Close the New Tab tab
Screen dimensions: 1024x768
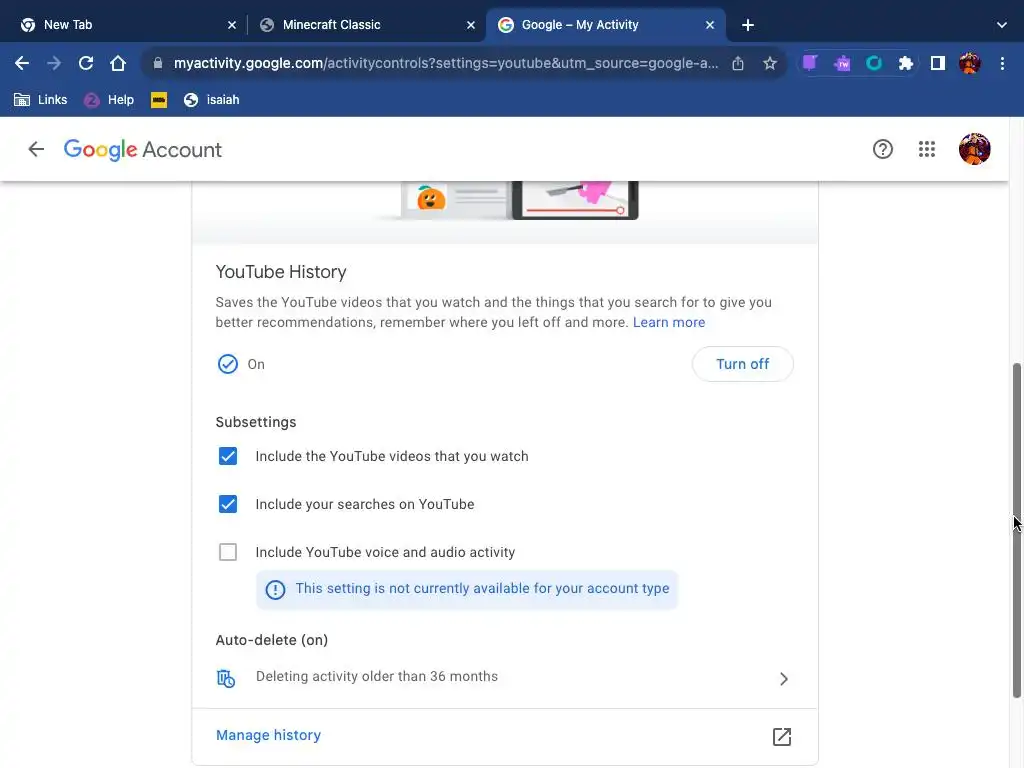coord(232,25)
